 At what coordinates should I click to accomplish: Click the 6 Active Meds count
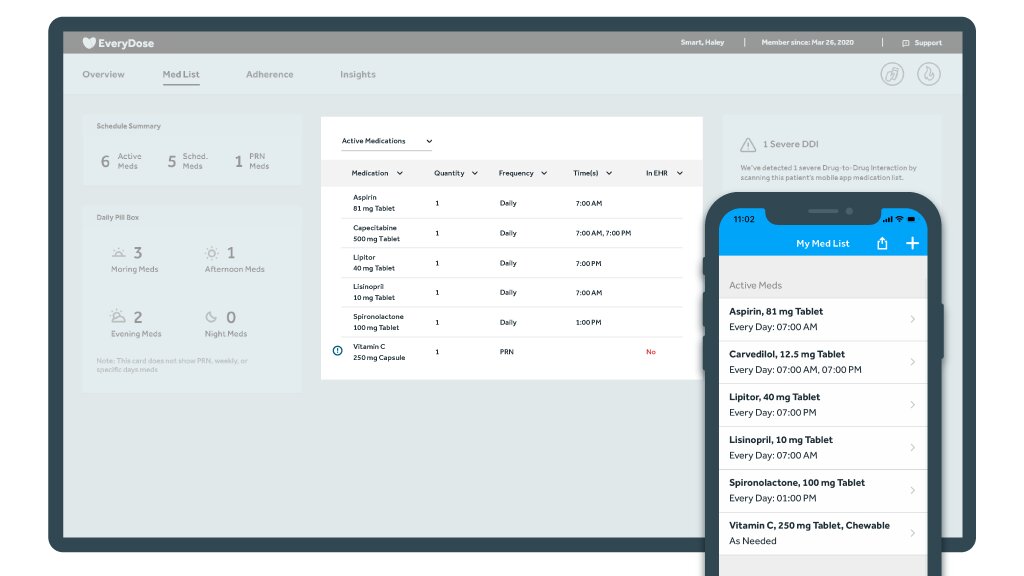pos(121,161)
